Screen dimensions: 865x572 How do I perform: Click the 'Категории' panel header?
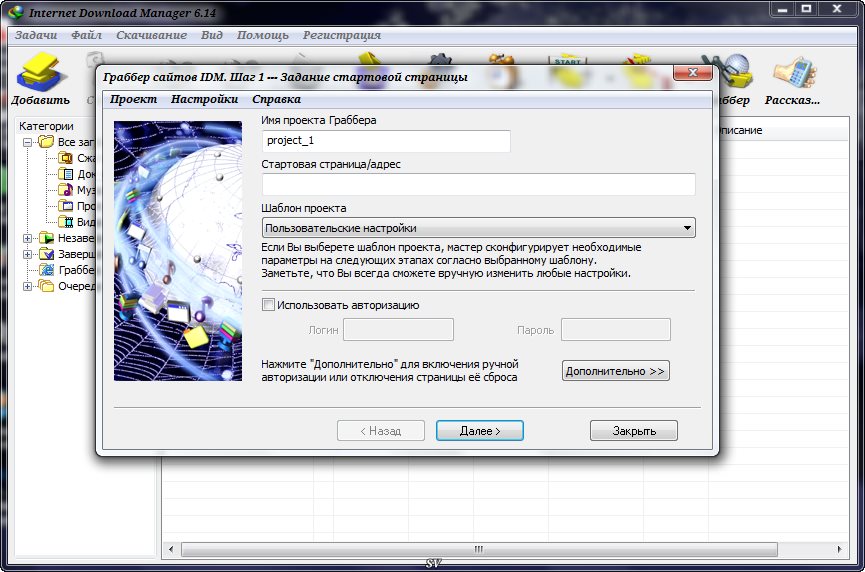point(46,126)
